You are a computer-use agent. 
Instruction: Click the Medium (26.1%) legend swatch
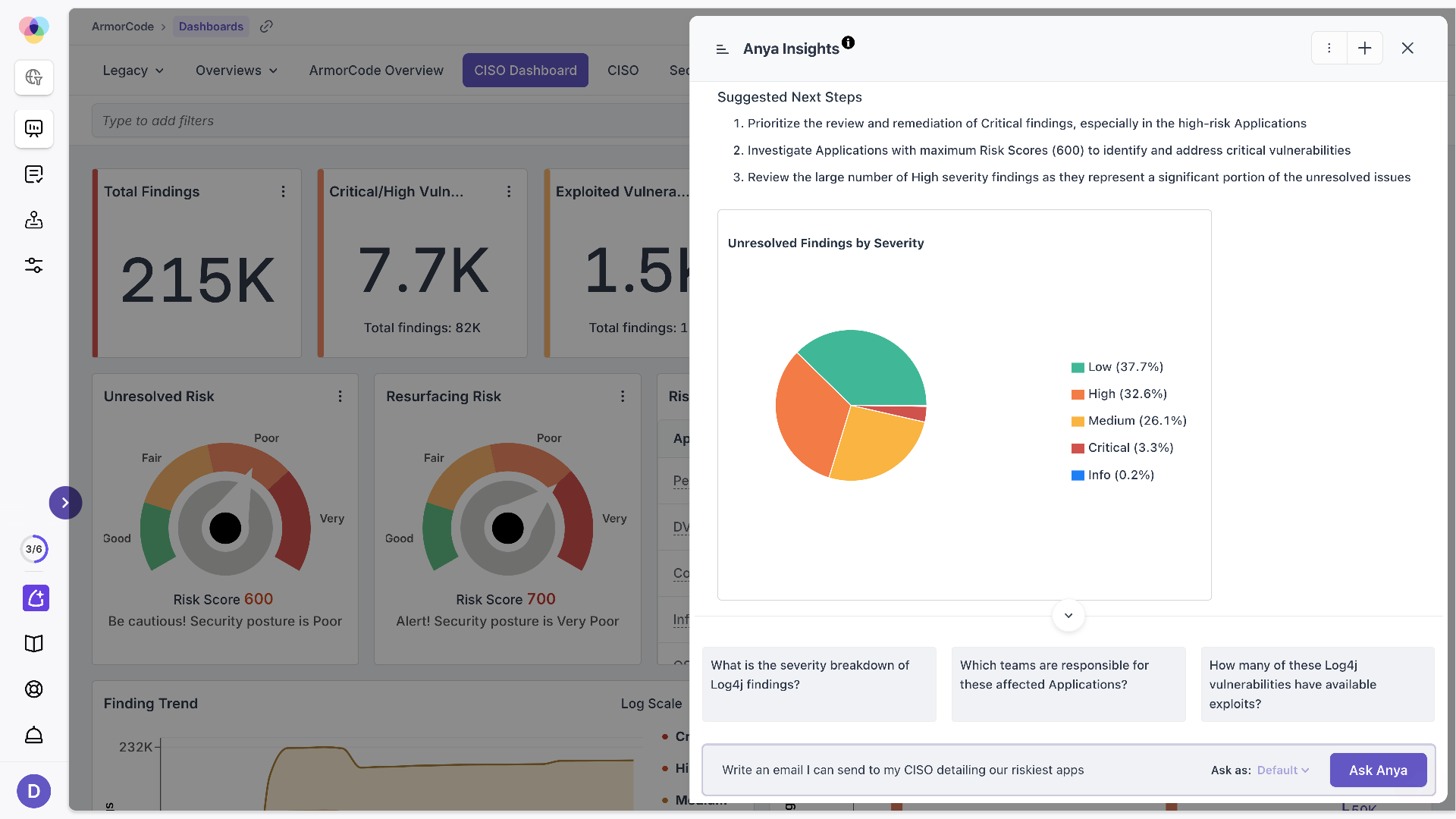point(1078,422)
